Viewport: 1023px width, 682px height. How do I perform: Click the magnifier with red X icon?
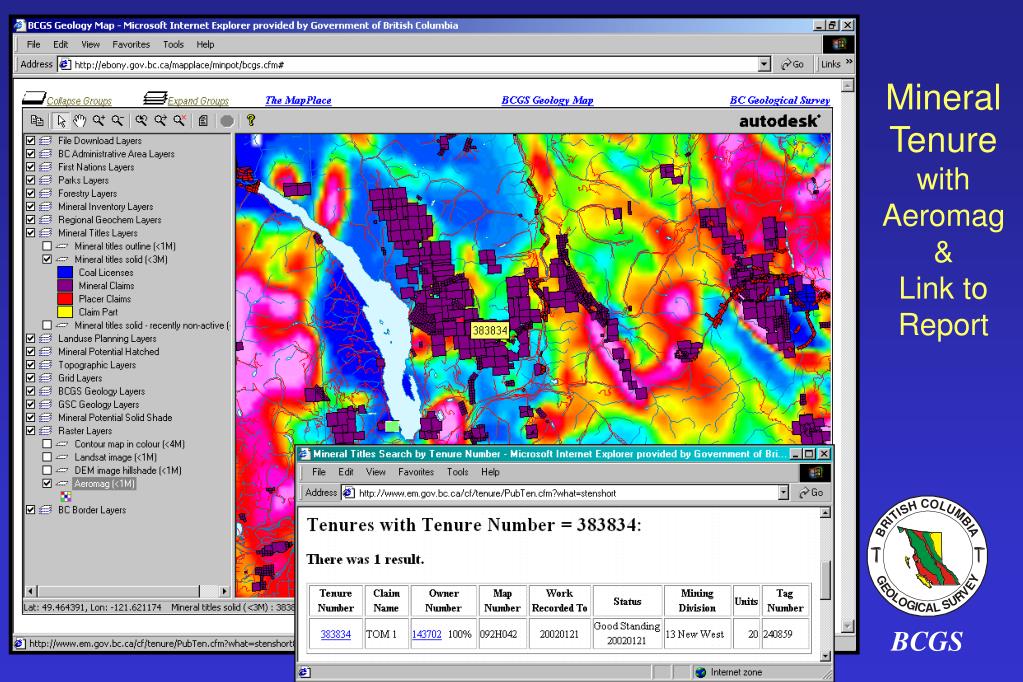click(179, 121)
